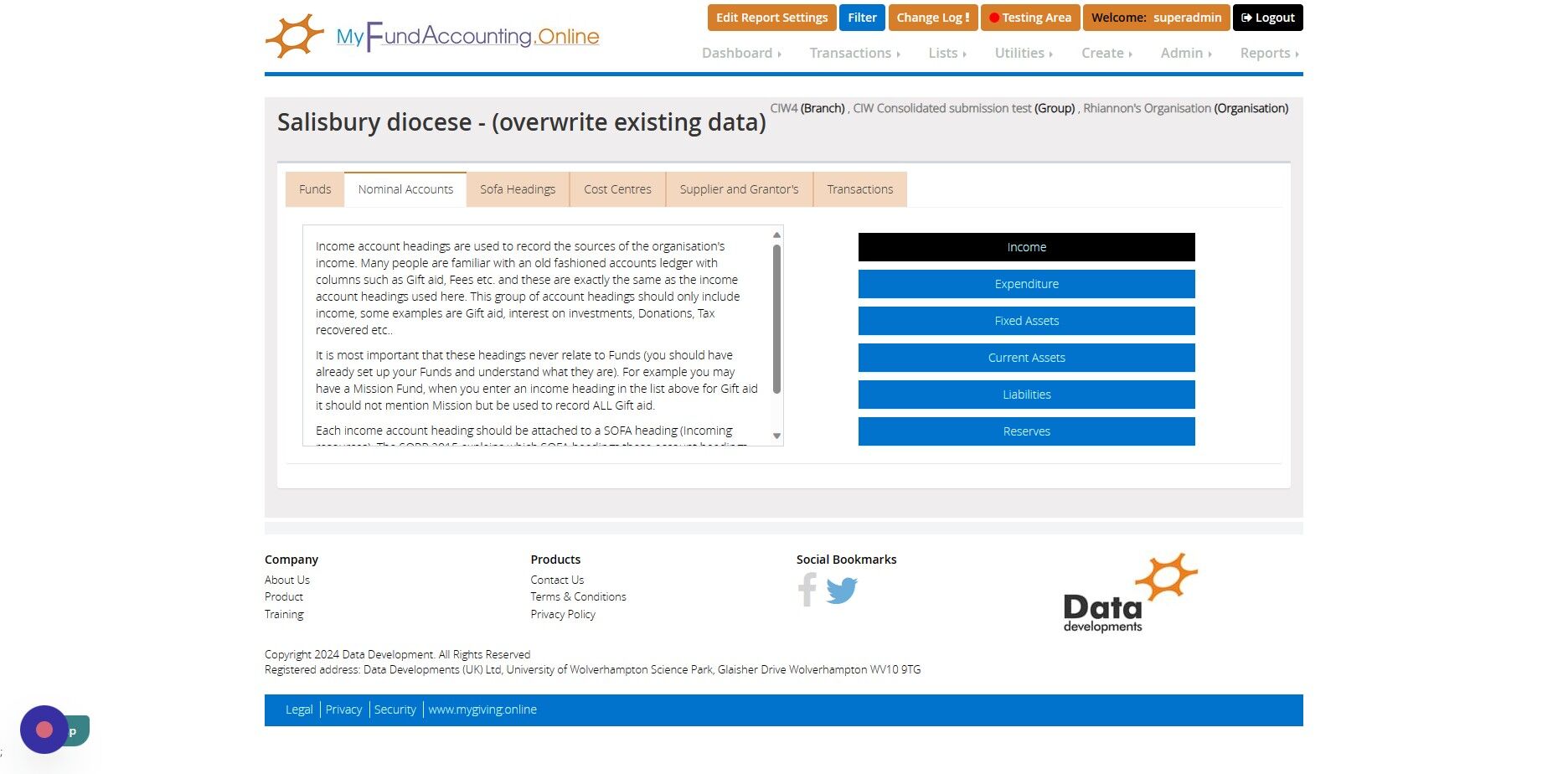
Task: Expand the Reports menu
Action: pos(1269,53)
